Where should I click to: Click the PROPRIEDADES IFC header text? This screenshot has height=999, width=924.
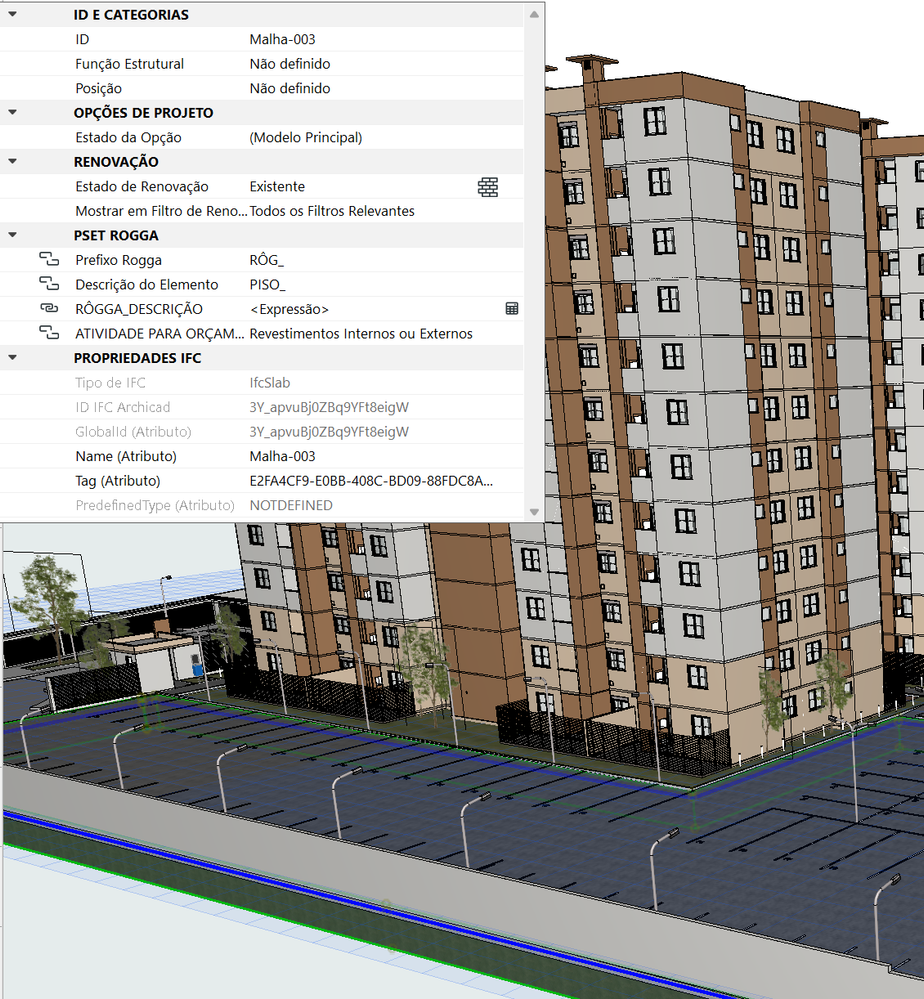point(138,358)
